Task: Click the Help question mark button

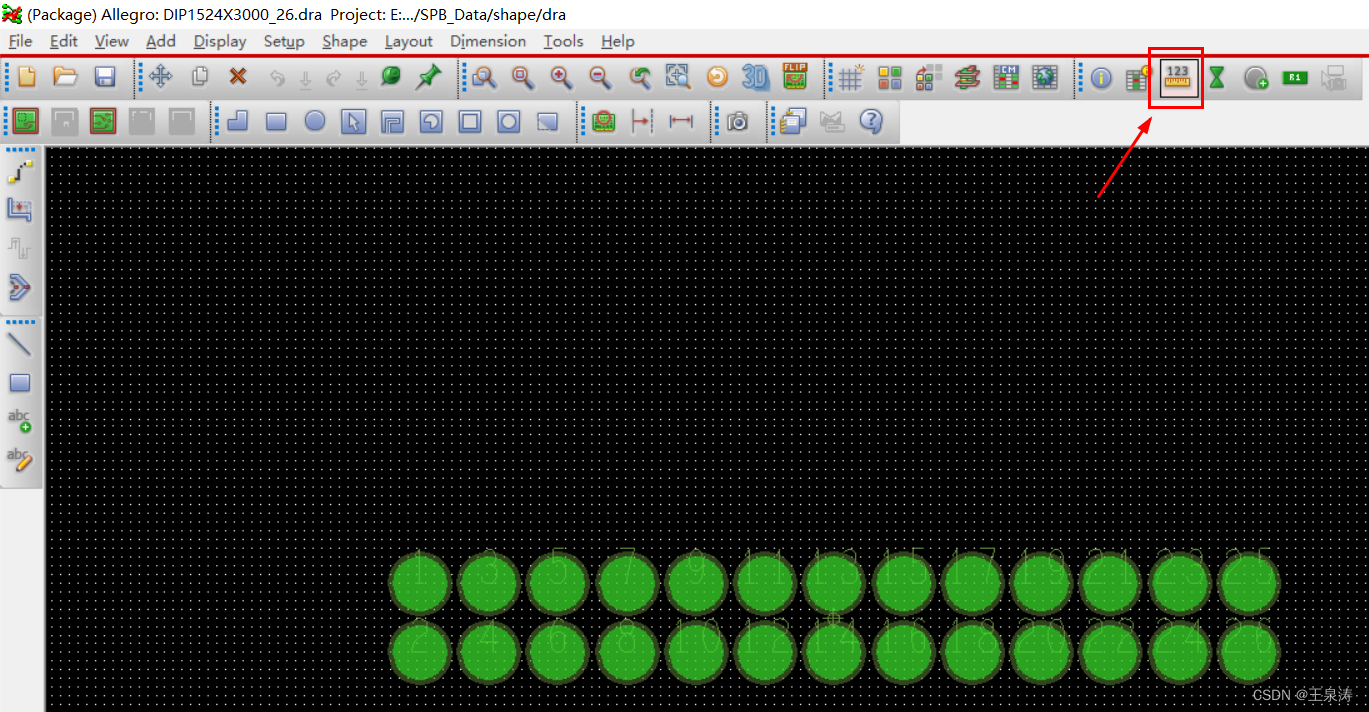Action: (872, 122)
